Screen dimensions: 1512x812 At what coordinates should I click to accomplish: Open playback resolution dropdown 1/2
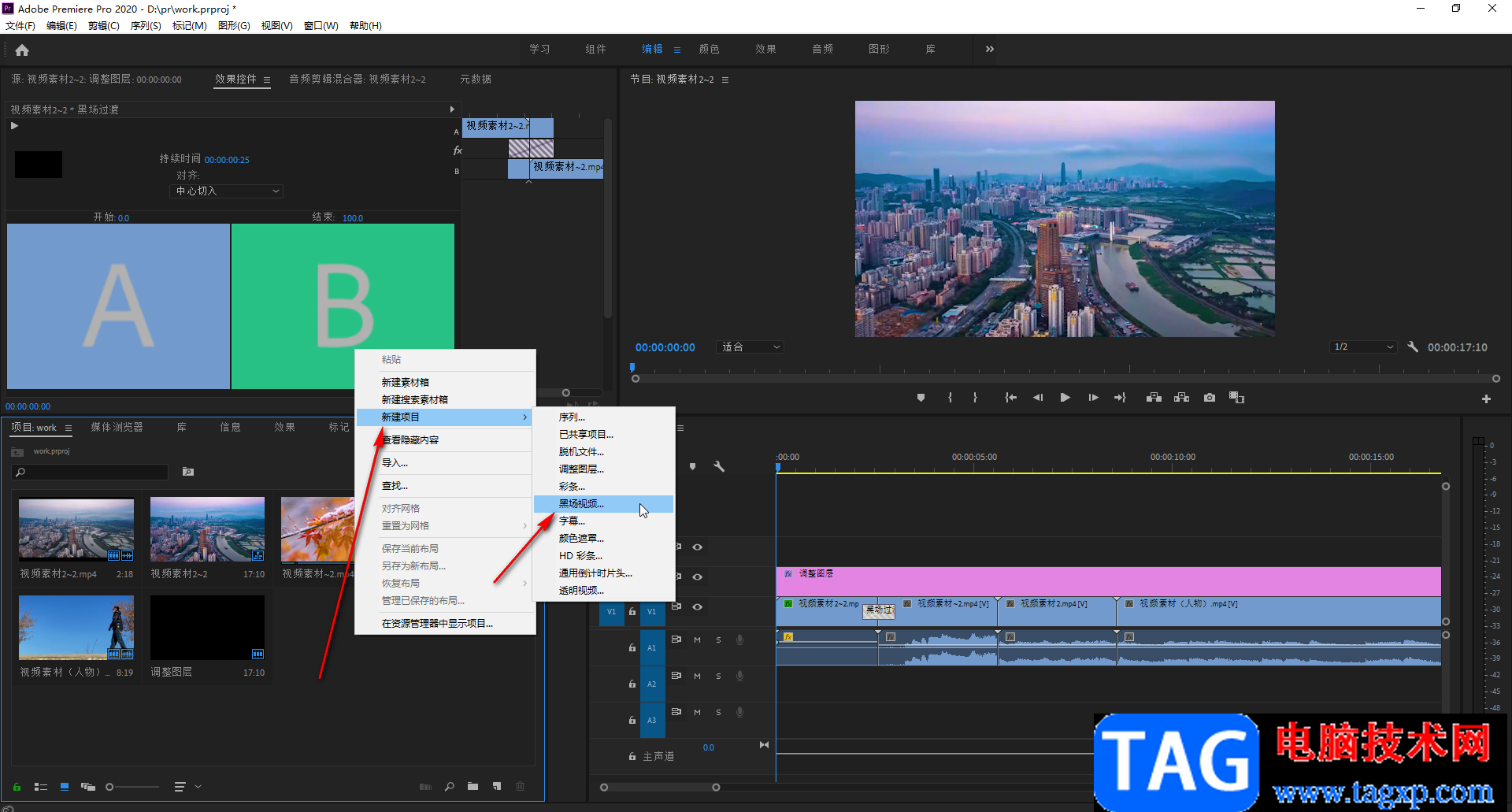pos(1363,347)
